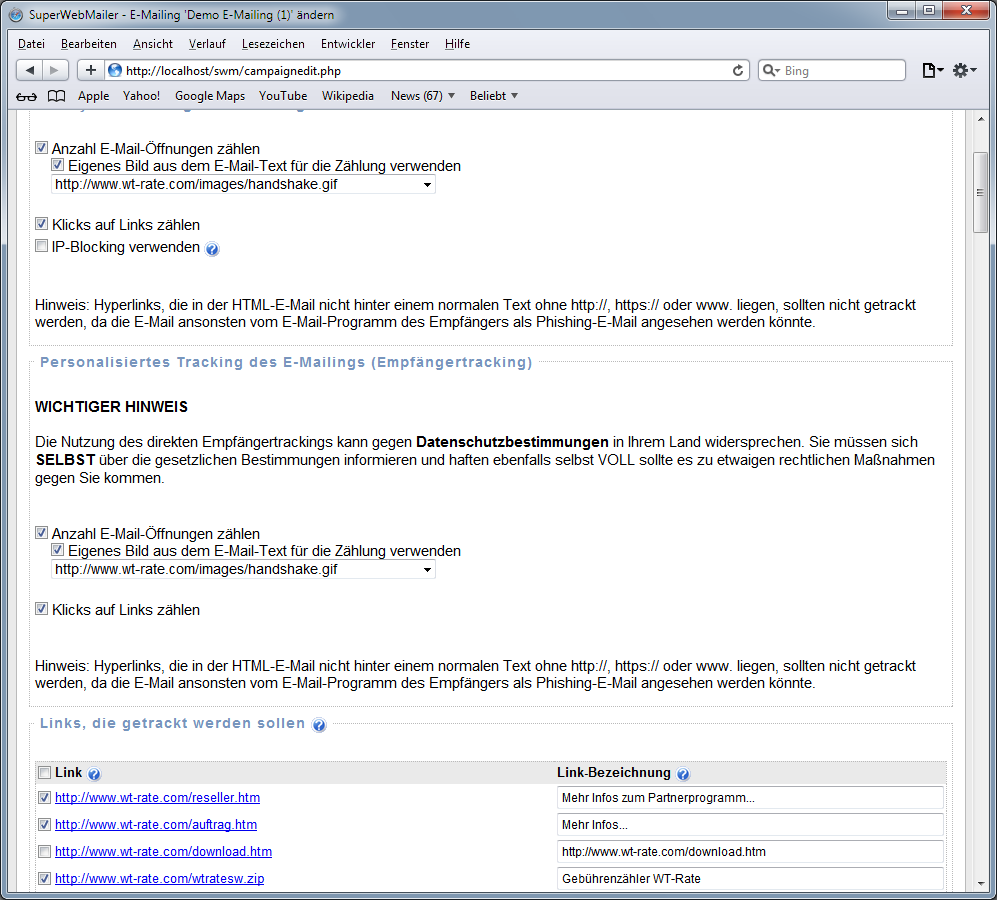Open the Apple bookmark
The width and height of the screenshot is (997, 900).
click(93, 96)
